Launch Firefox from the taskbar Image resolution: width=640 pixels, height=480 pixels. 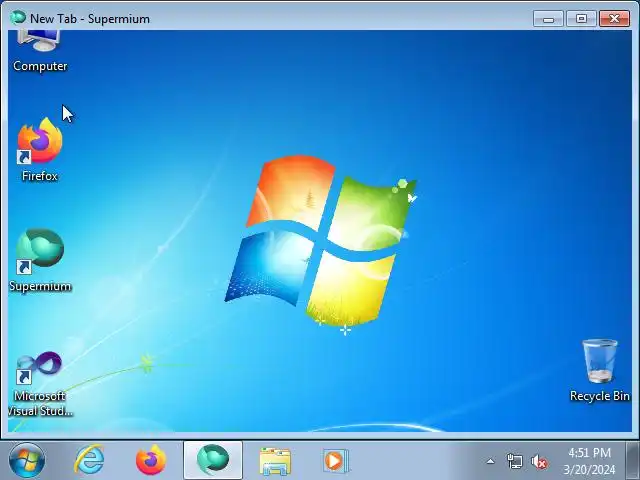pyautogui.click(x=151, y=460)
